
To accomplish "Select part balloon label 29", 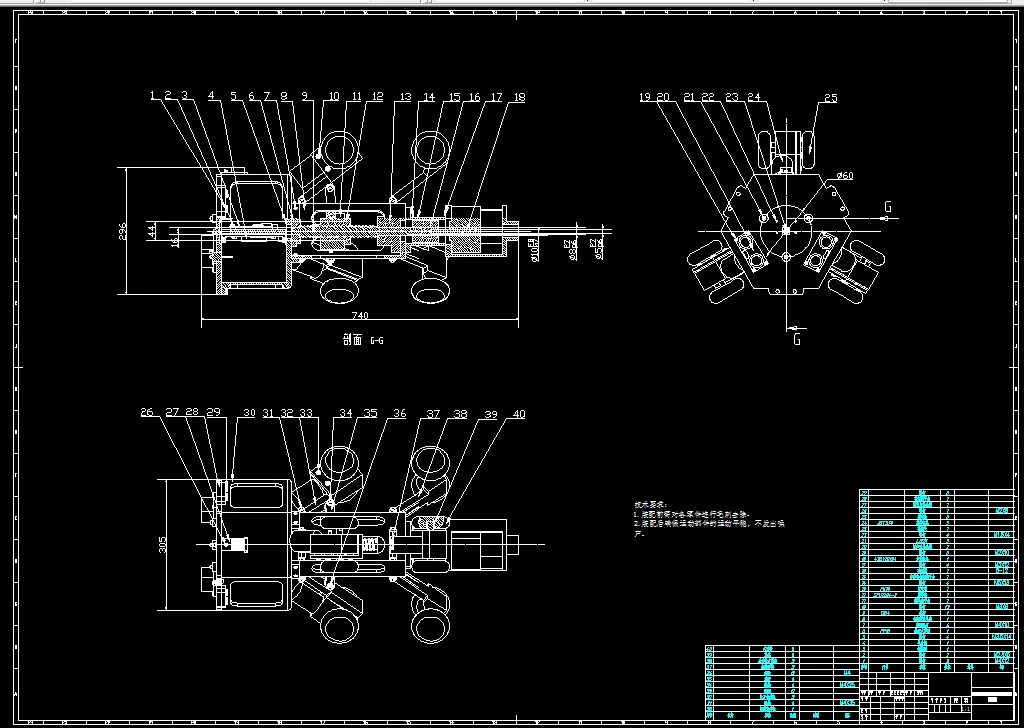I will coord(214,412).
